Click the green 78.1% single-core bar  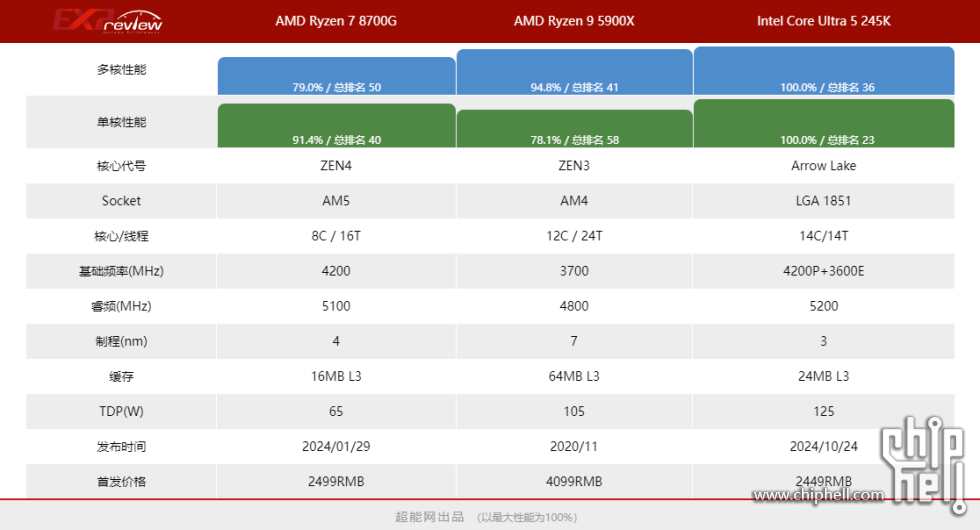point(574,129)
